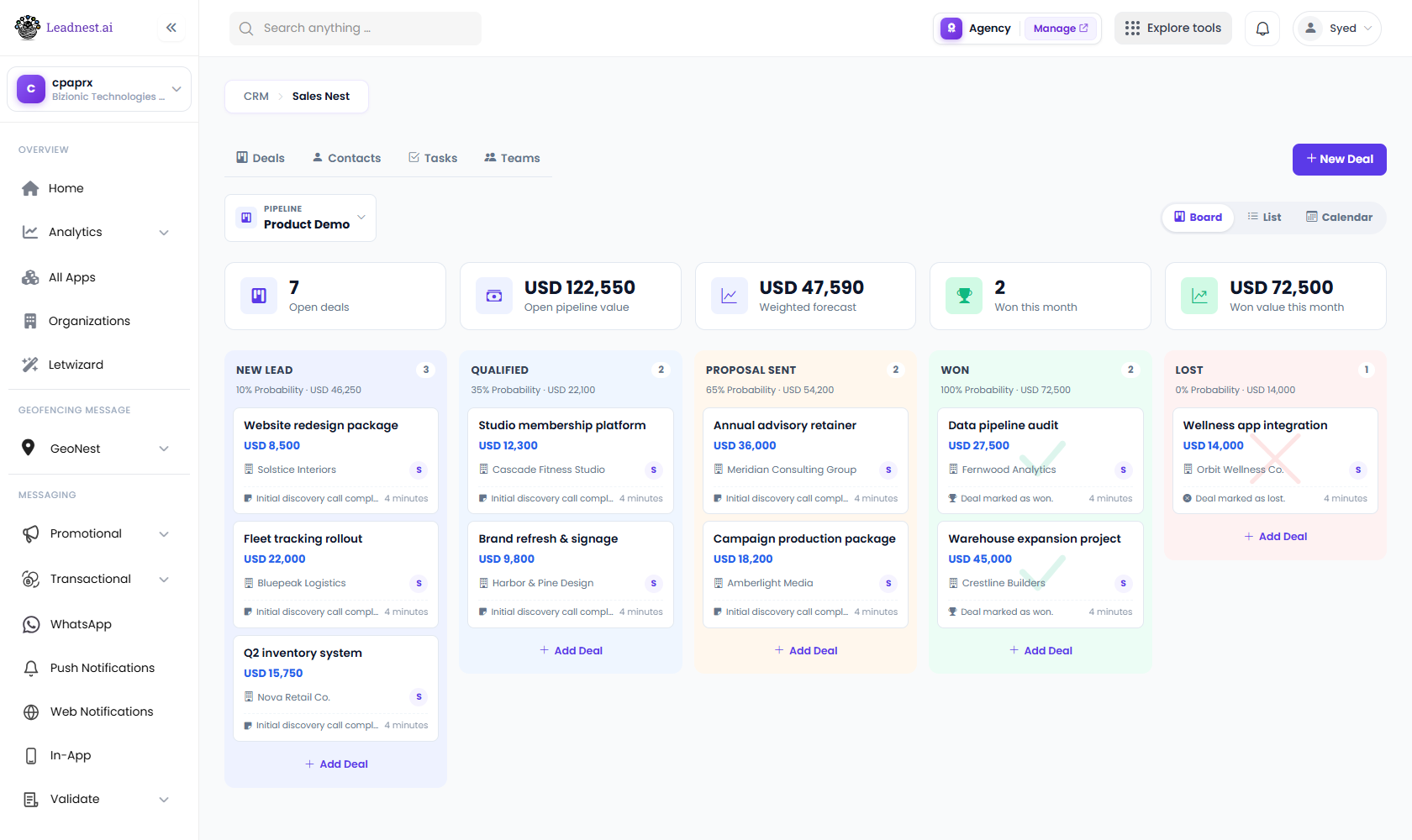
Task: Click owner avatar on Wellness app integration
Action: (x=1358, y=470)
